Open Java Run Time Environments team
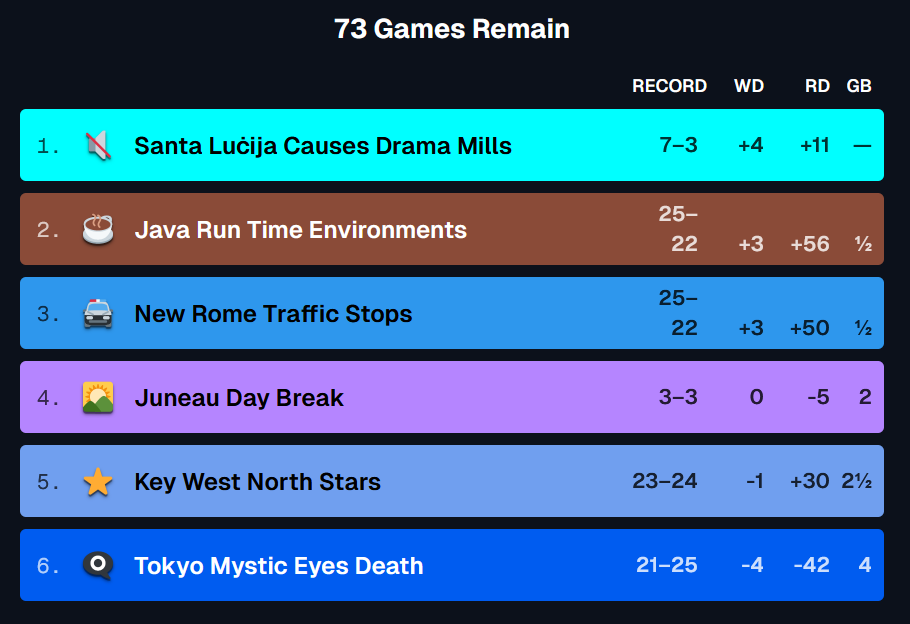910x624 pixels. 301,230
